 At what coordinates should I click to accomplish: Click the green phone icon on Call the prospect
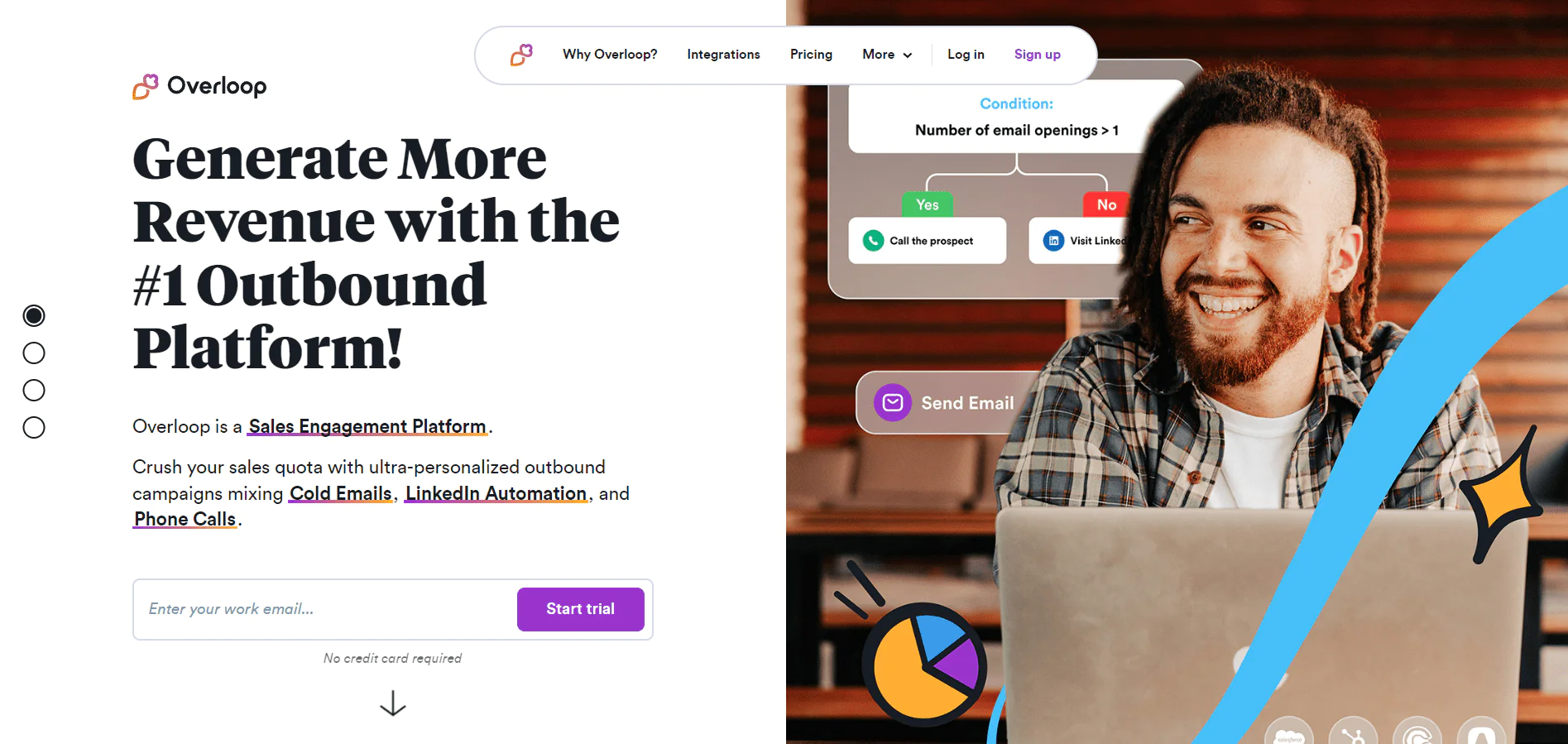[x=873, y=241]
